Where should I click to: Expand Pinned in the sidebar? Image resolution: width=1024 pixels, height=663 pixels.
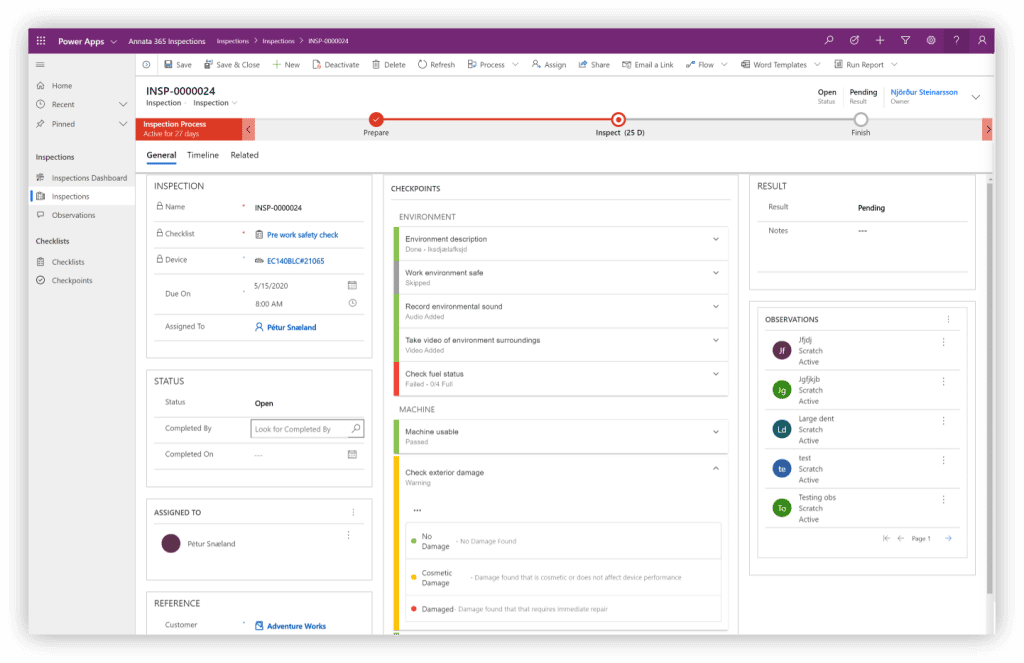(x=123, y=124)
